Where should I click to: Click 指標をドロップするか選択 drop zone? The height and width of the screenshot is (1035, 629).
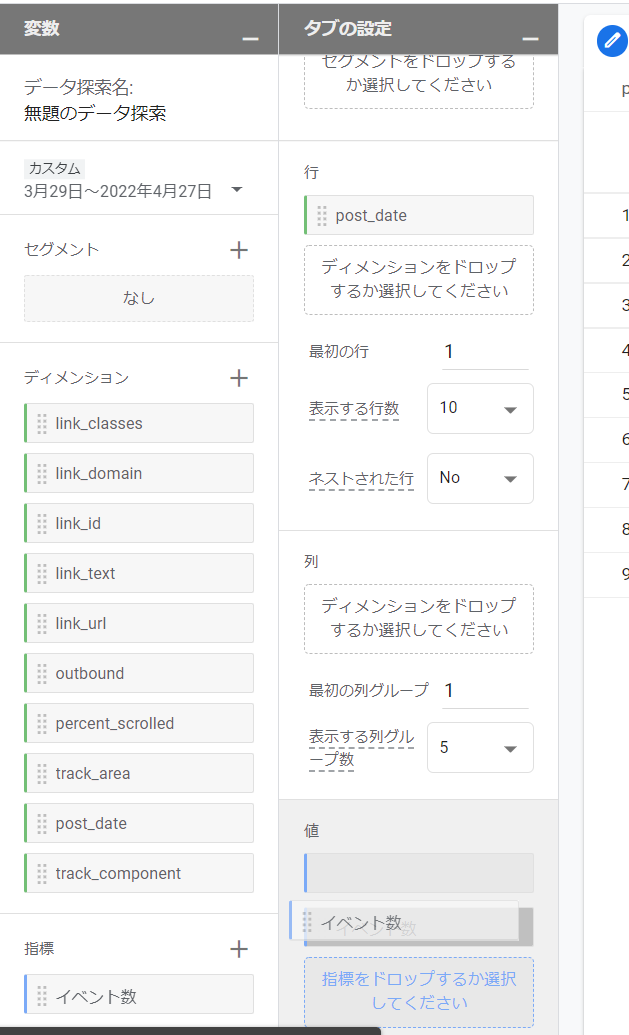419,992
